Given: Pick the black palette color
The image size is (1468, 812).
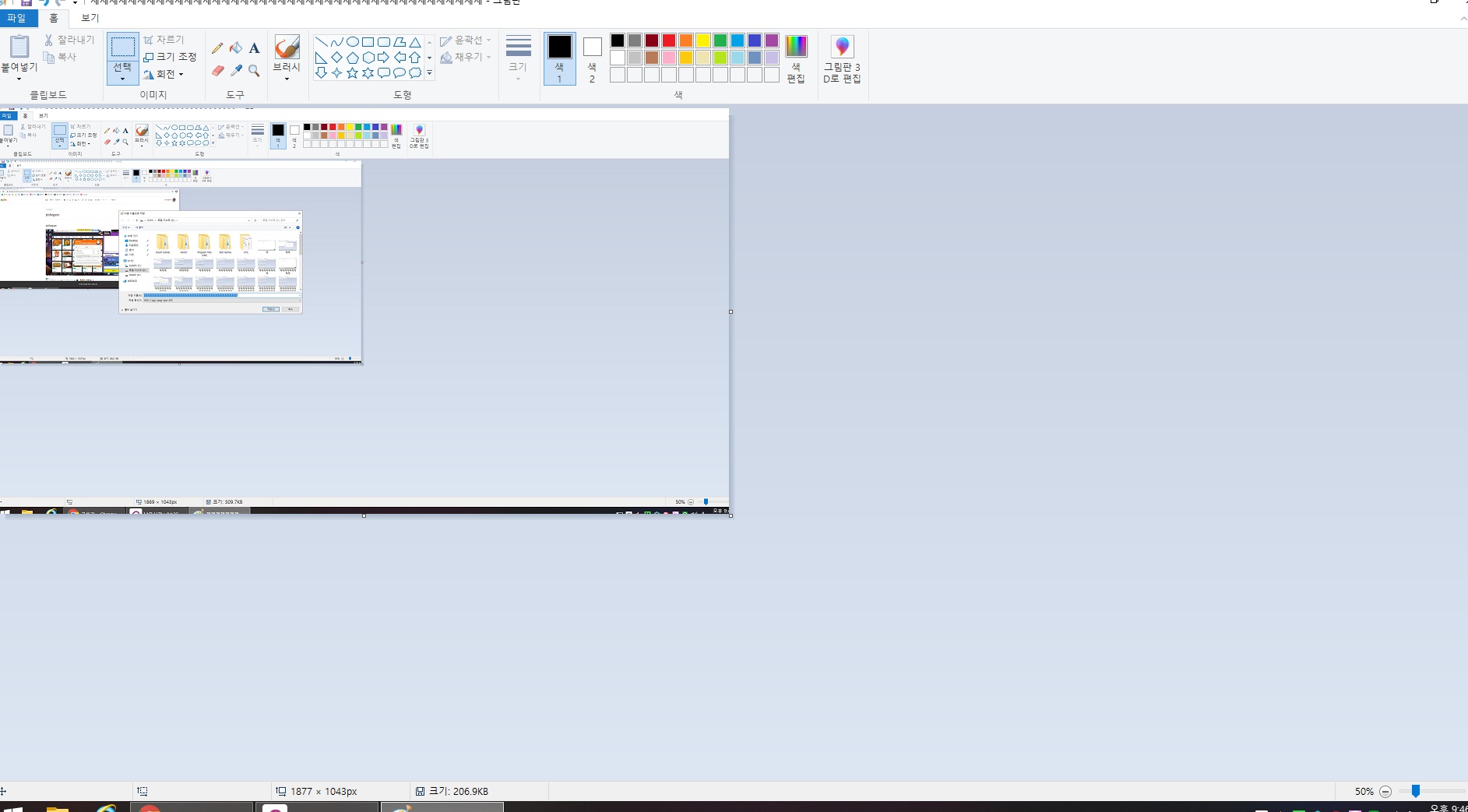Looking at the screenshot, I should coord(618,40).
